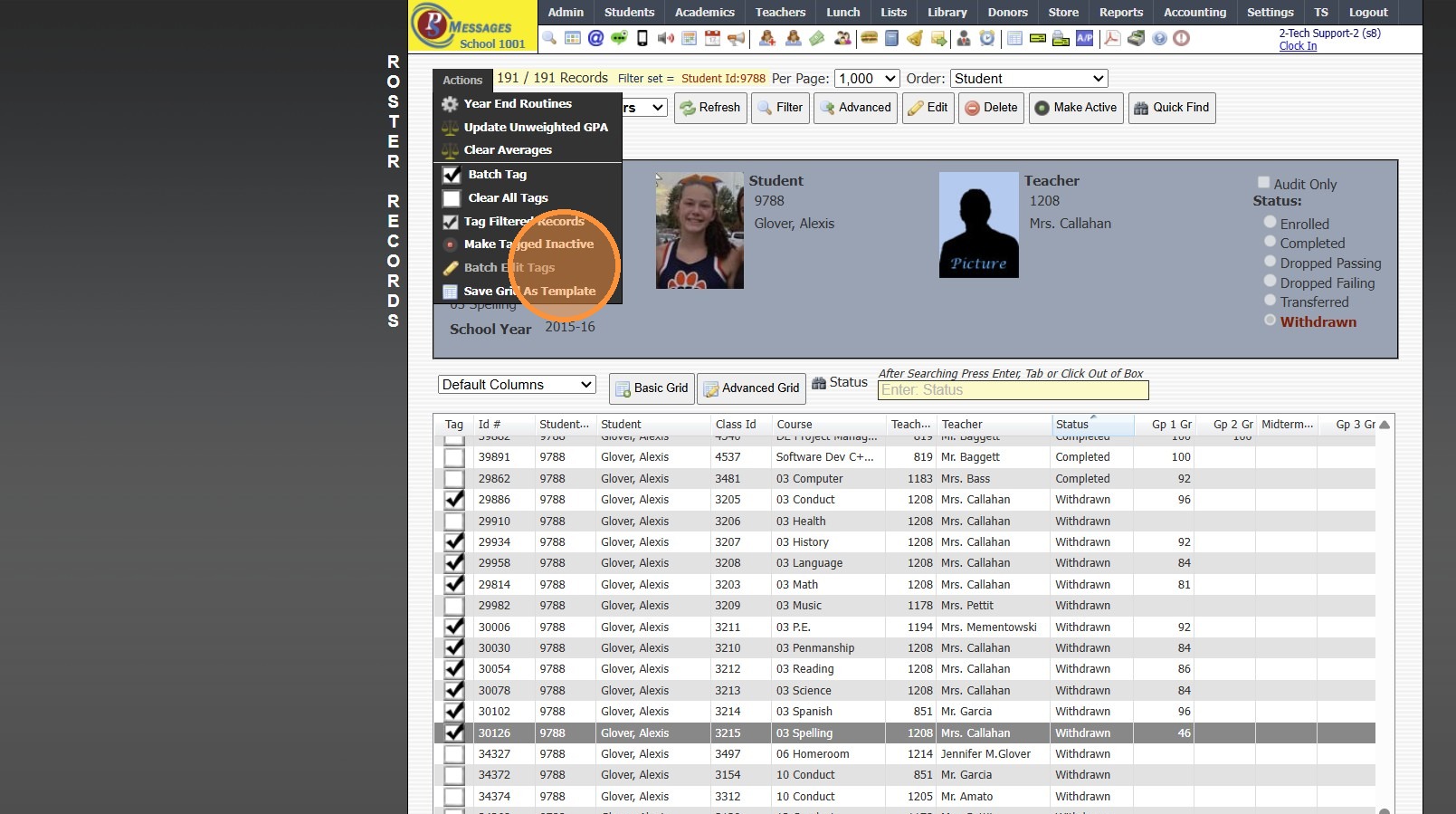
Task: Click the magnifying glass search icon
Action: [549, 38]
